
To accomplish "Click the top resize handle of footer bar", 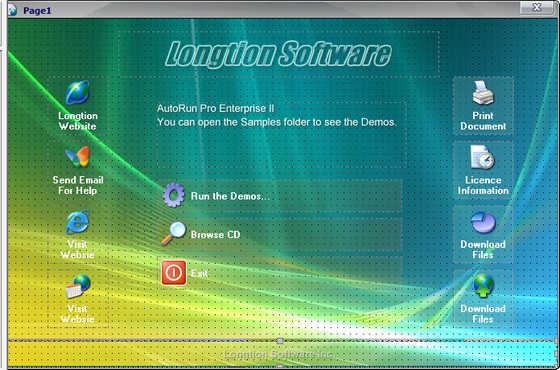I will 280,341.
